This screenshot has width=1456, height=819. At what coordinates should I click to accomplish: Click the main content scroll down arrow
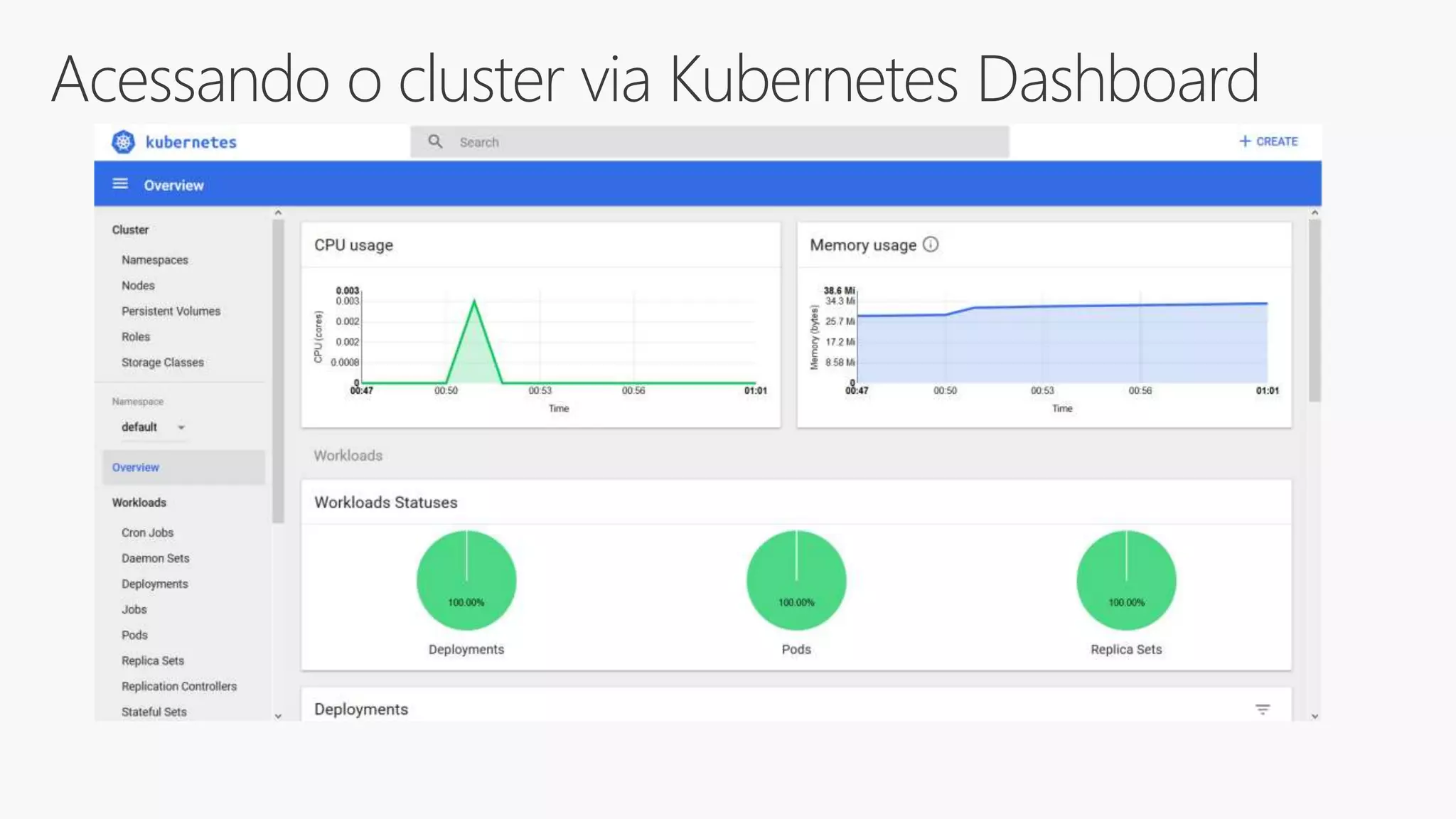(1315, 716)
